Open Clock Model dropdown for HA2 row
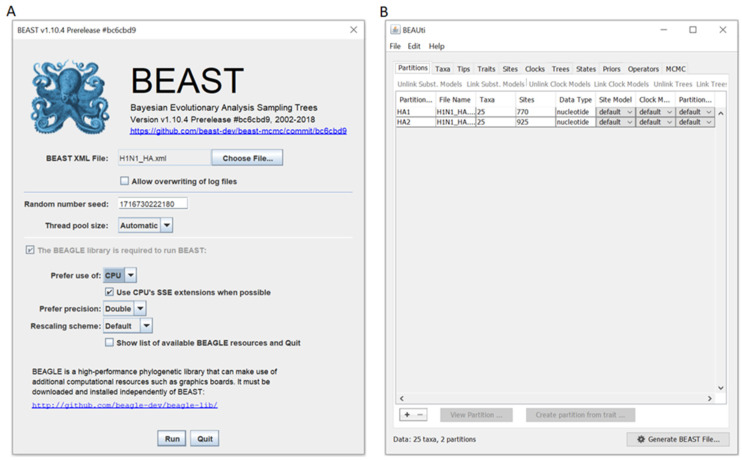 tap(655, 122)
